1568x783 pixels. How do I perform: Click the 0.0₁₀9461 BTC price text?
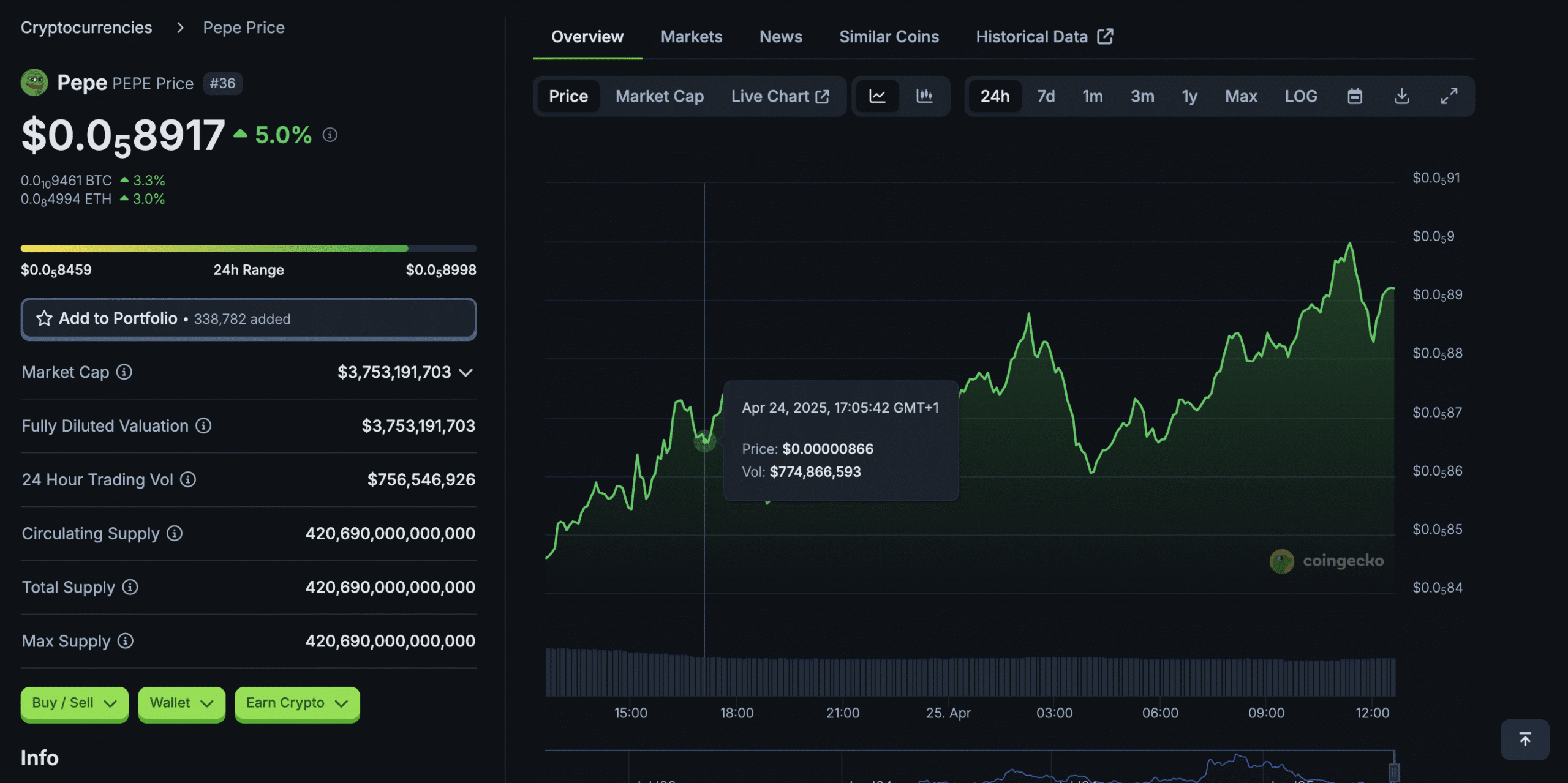(x=66, y=181)
